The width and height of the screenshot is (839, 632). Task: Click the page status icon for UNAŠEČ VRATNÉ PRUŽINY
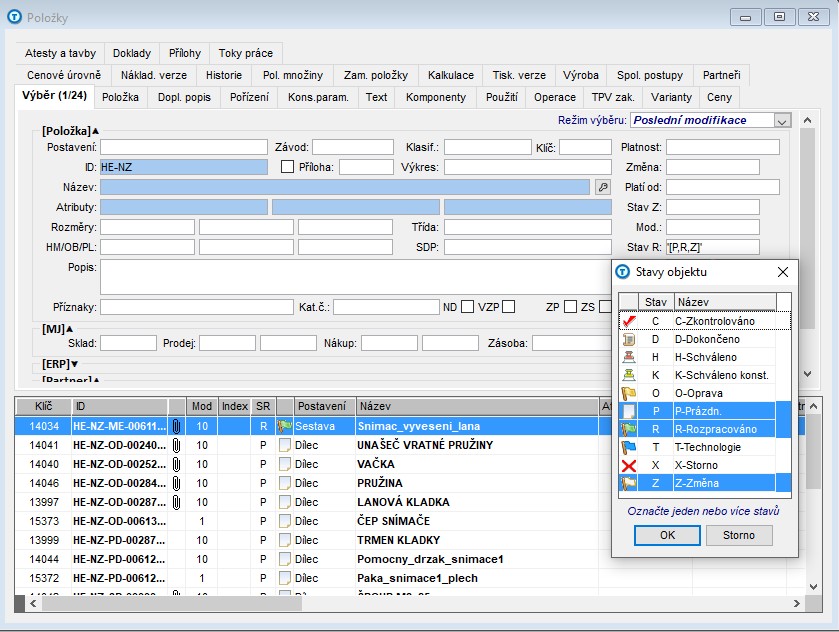click(285, 445)
